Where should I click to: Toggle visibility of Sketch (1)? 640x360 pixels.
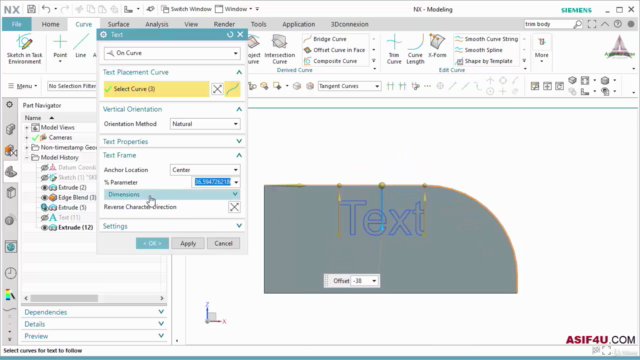tap(44, 178)
